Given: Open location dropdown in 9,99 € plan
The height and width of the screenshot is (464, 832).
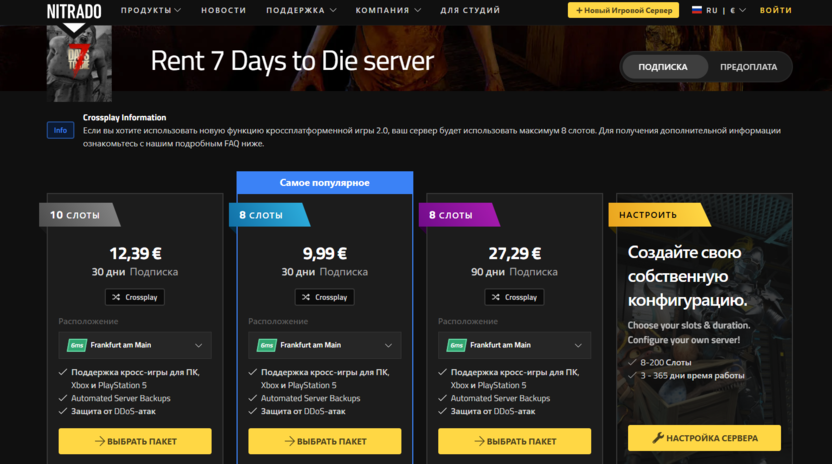Looking at the screenshot, I should pyautogui.click(x=325, y=345).
